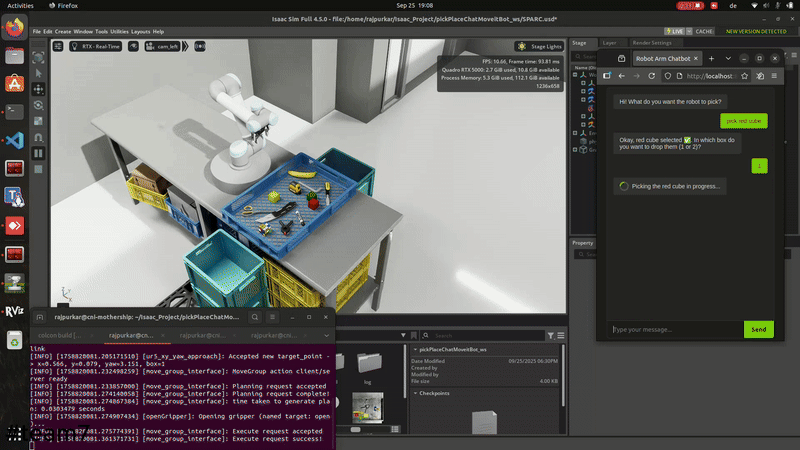Image resolution: width=800 pixels, height=450 pixels.
Task: Open the Firefox extensions icon
Action: (x=760, y=76)
